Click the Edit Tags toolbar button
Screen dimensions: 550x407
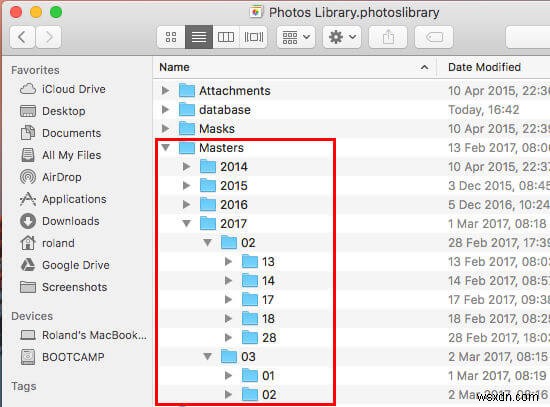pos(434,37)
